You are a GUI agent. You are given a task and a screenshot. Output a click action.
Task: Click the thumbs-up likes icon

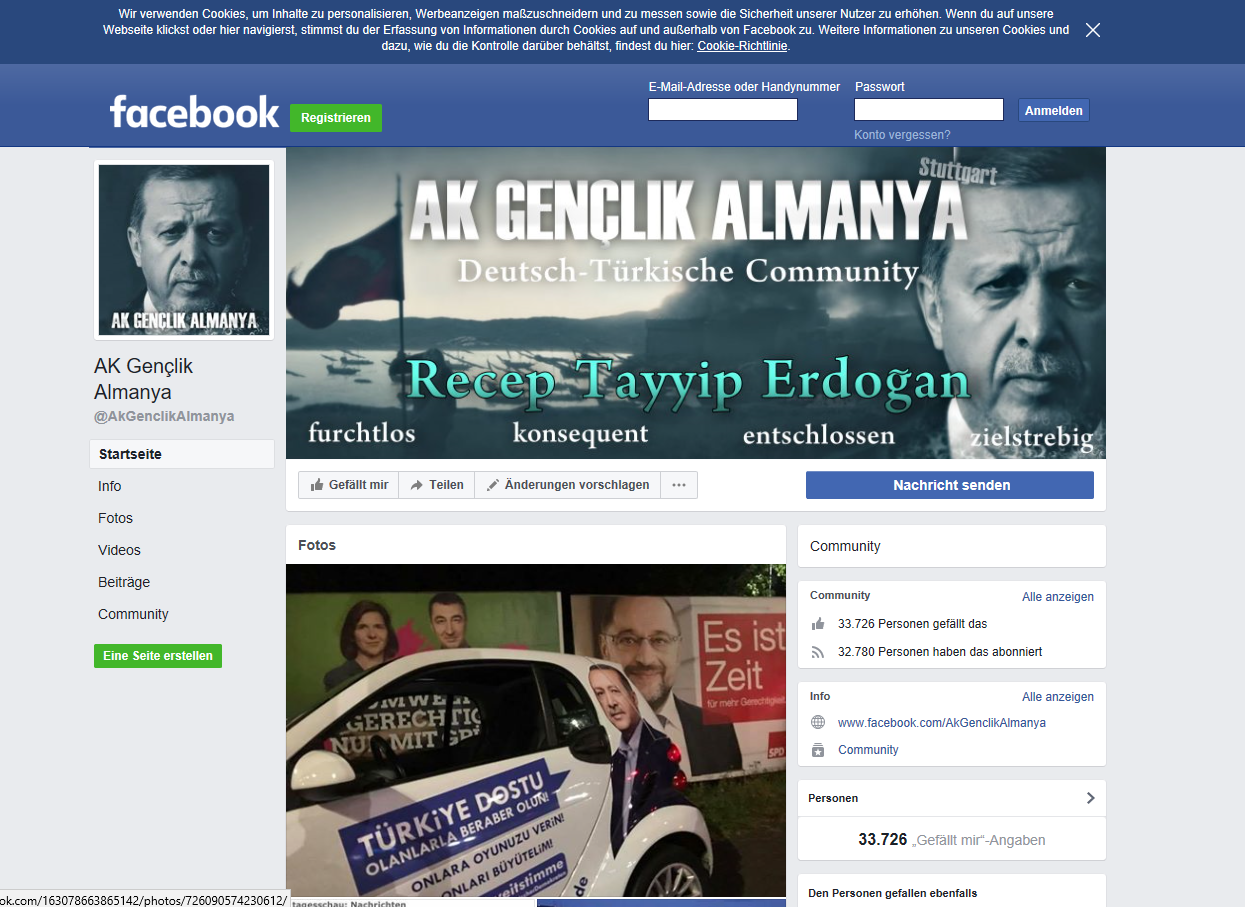(818, 624)
